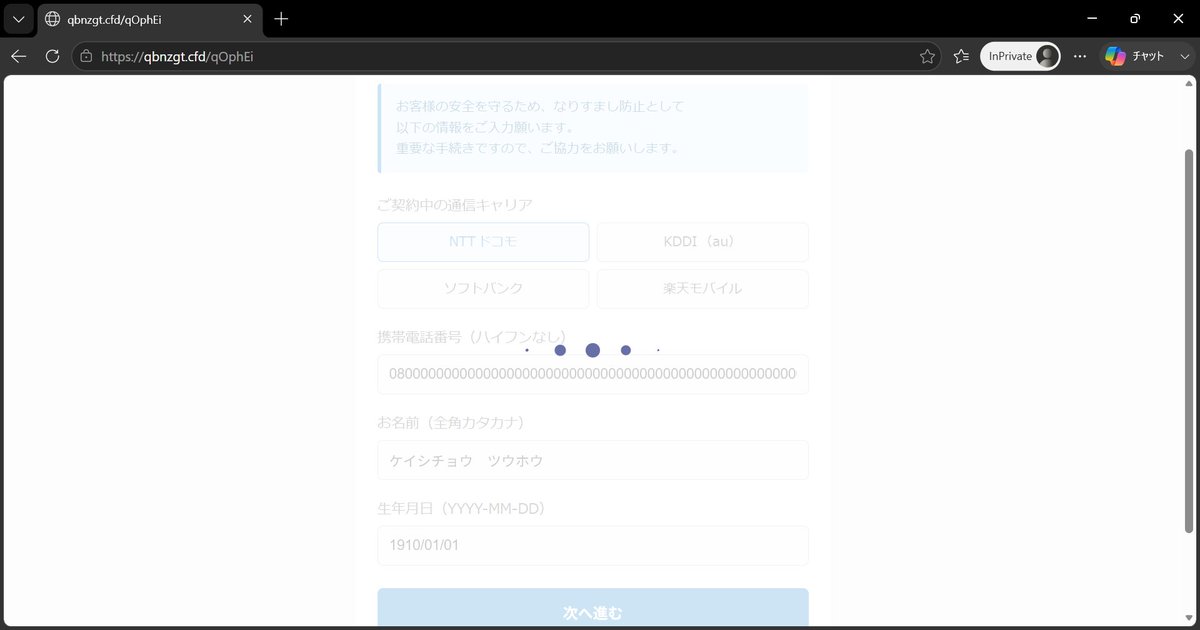This screenshot has height=630, width=1200.
Task: Choose ソフトバンク carrier option
Action: tap(483, 289)
